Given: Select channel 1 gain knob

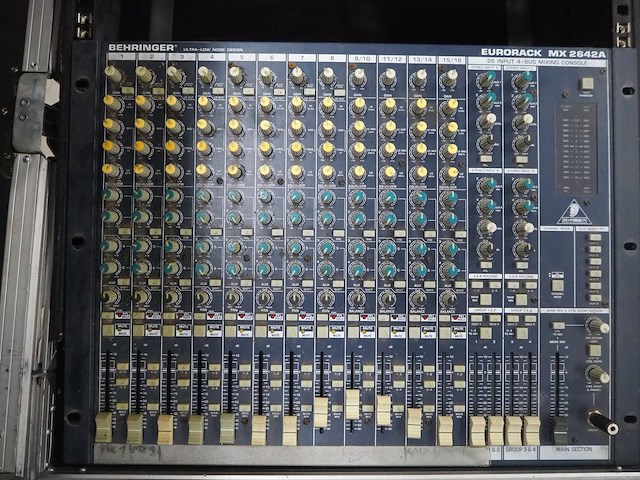Looking at the screenshot, I should coord(113,74).
